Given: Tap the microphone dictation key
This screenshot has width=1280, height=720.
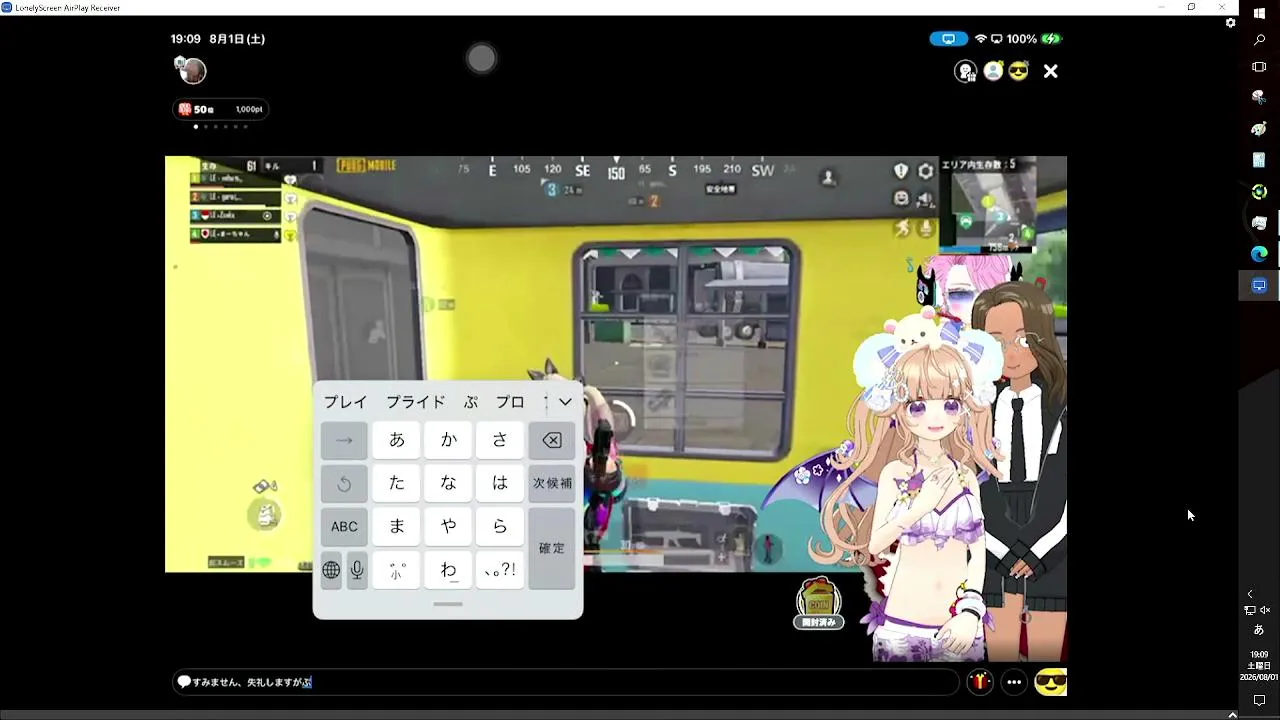Looking at the screenshot, I should 357,570.
